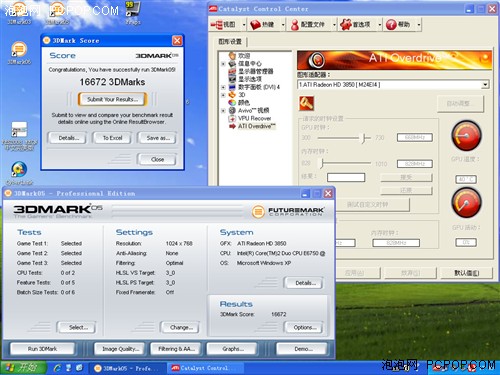Expand the 数字面板 (DVI) 4 node
Screen dimensions: 500x375
(x=223, y=87)
